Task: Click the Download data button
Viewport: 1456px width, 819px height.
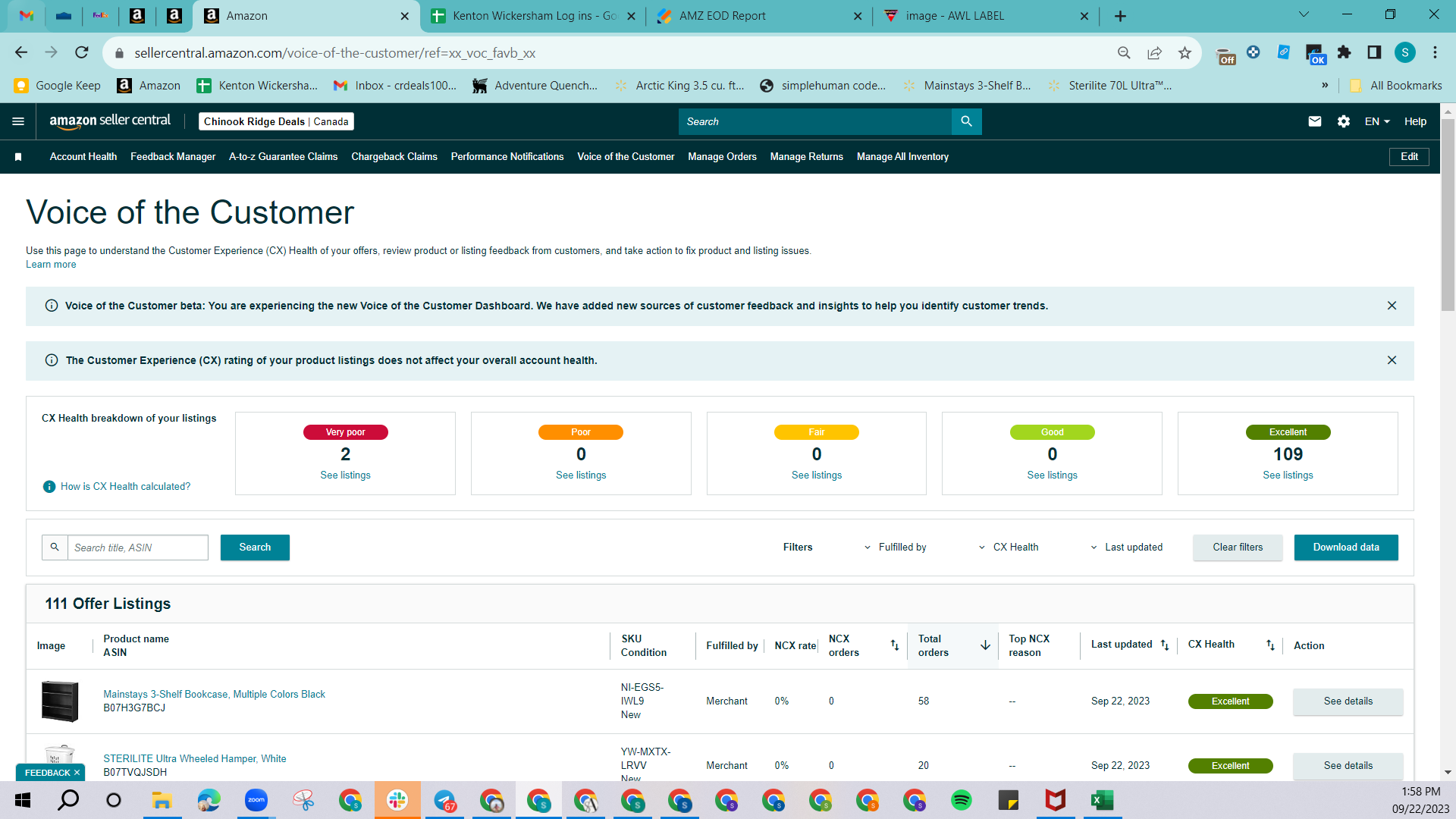Action: click(x=1346, y=548)
